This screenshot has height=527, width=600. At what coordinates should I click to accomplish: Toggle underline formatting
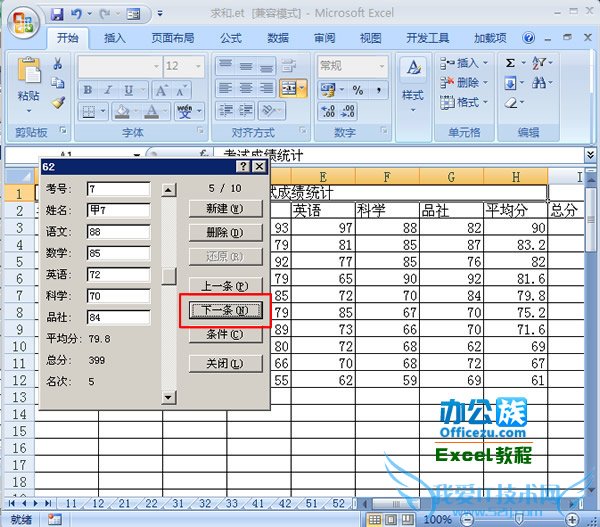129,90
